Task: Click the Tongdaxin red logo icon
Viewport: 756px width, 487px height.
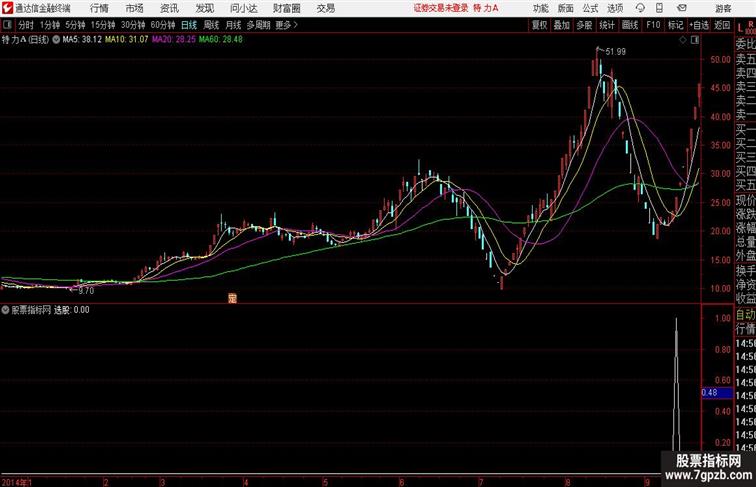Action: point(7,8)
